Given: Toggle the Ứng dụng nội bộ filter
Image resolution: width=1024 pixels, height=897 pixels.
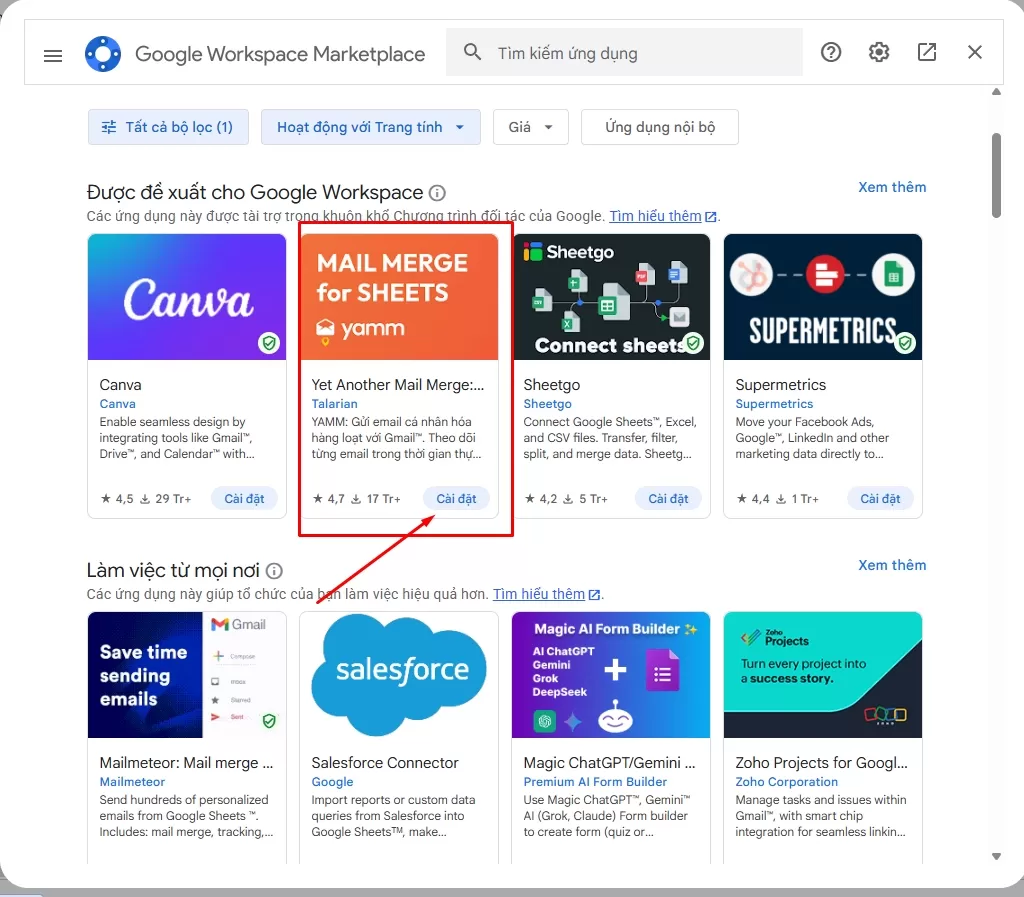Looking at the screenshot, I should pos(660,127).
